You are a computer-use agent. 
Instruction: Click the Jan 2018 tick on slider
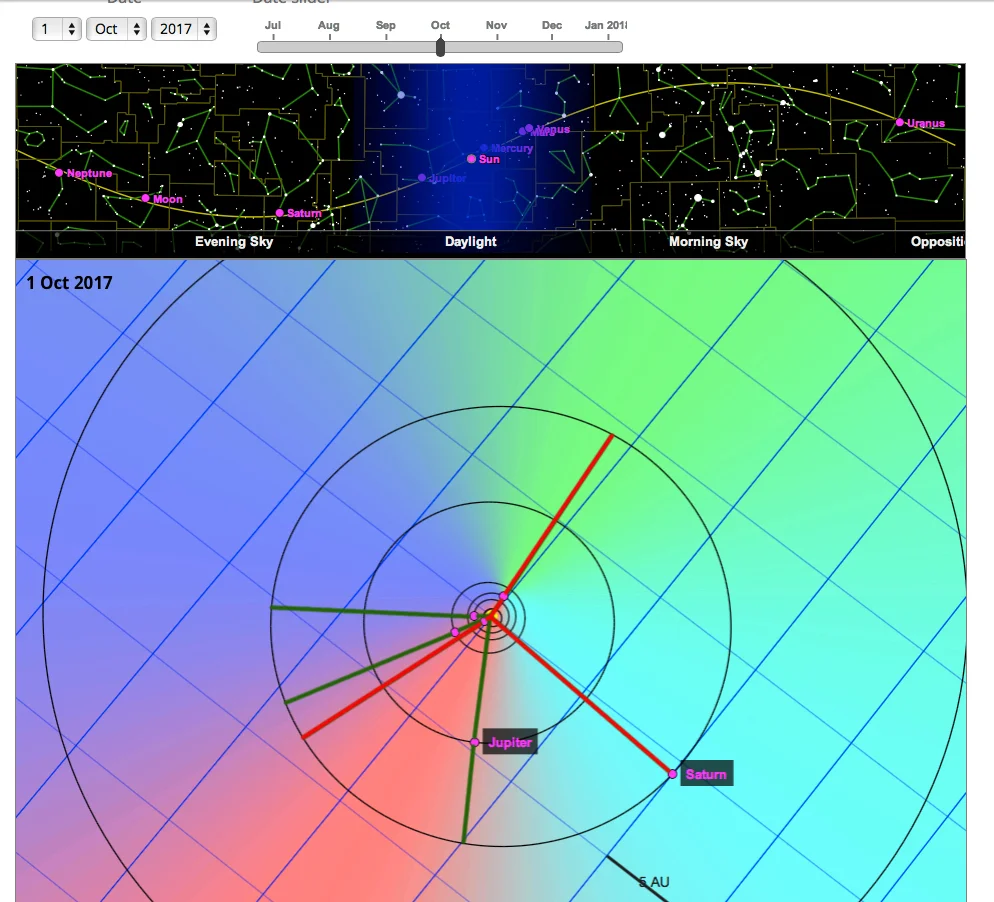point(608,37)
